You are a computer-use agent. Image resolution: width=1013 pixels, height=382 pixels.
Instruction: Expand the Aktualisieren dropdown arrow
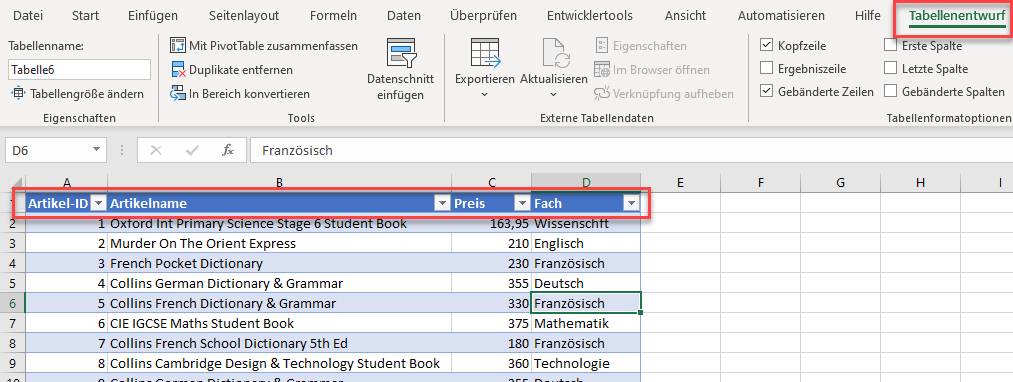pyautogui.click(x=554, y=95)
